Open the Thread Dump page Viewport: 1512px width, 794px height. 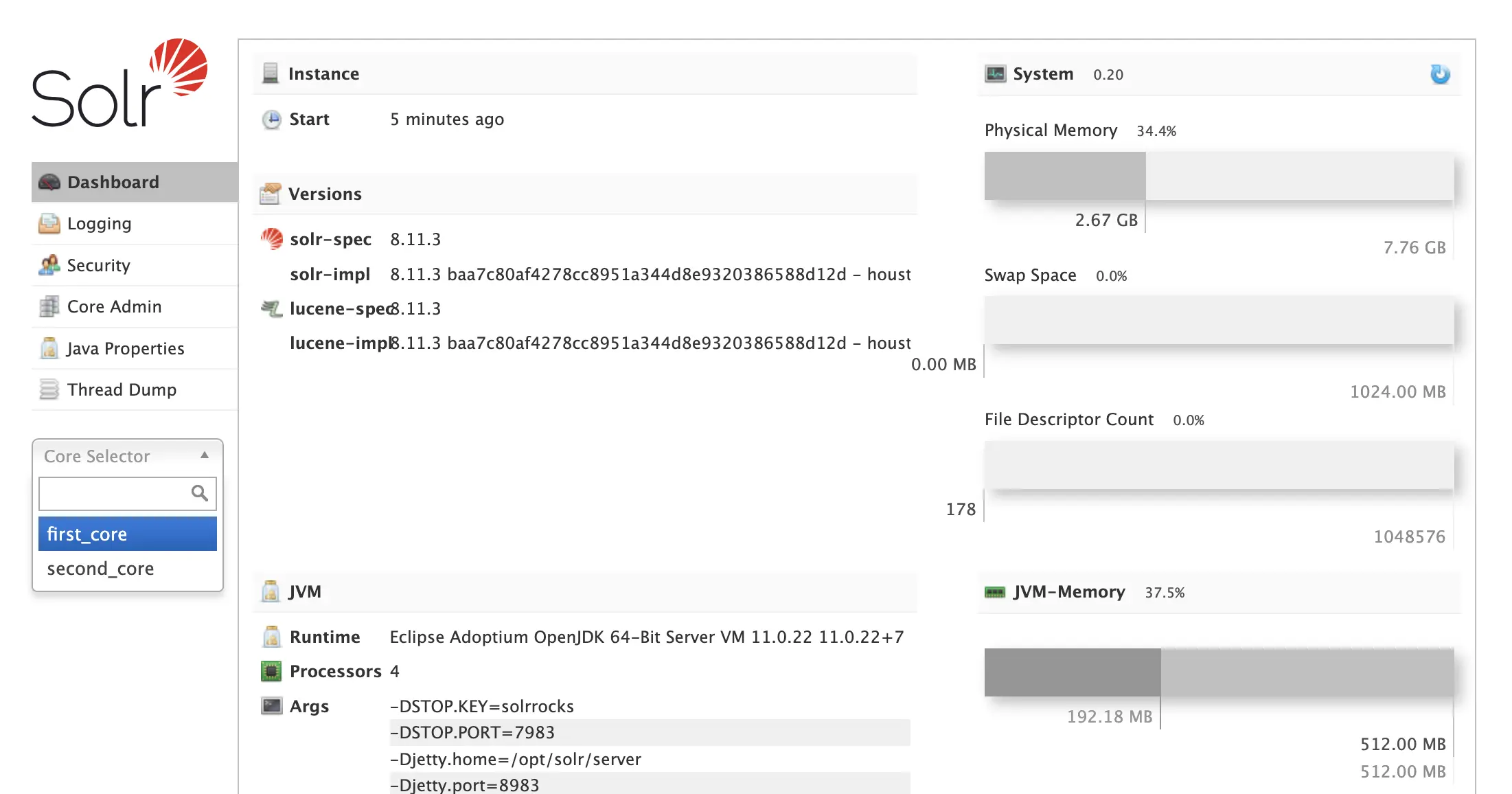135,389
